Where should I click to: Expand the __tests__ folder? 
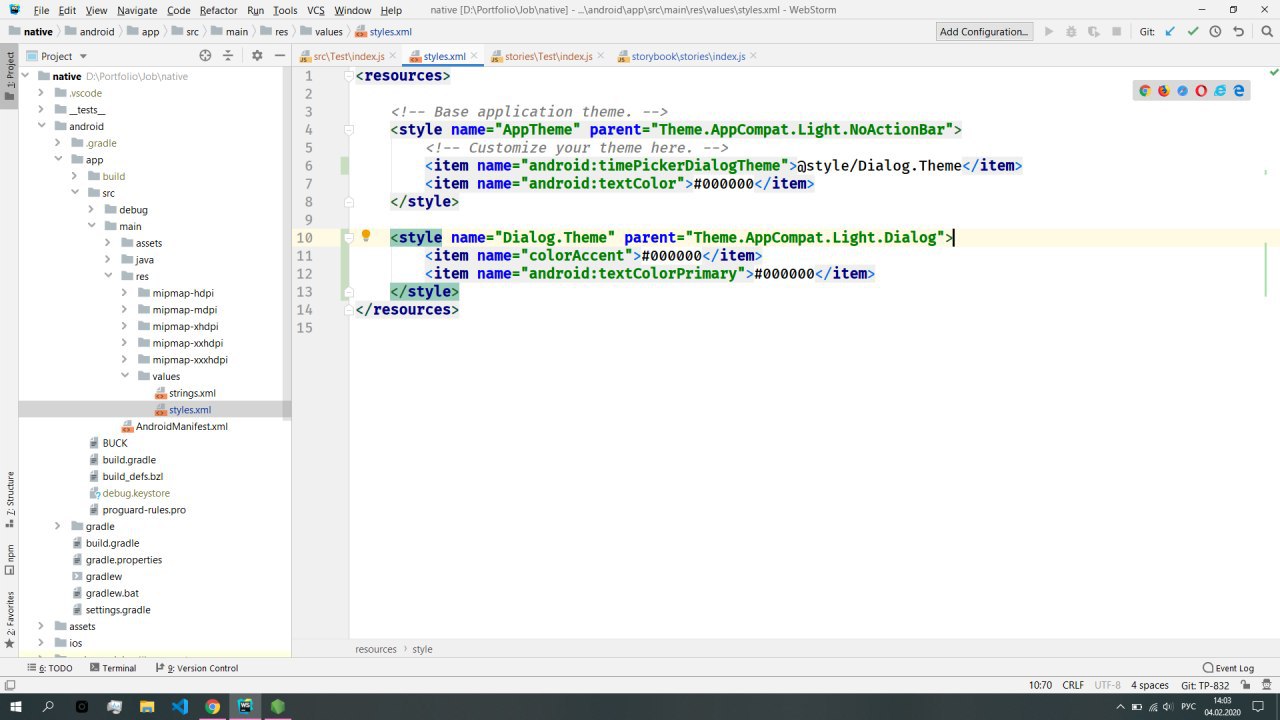42,110
